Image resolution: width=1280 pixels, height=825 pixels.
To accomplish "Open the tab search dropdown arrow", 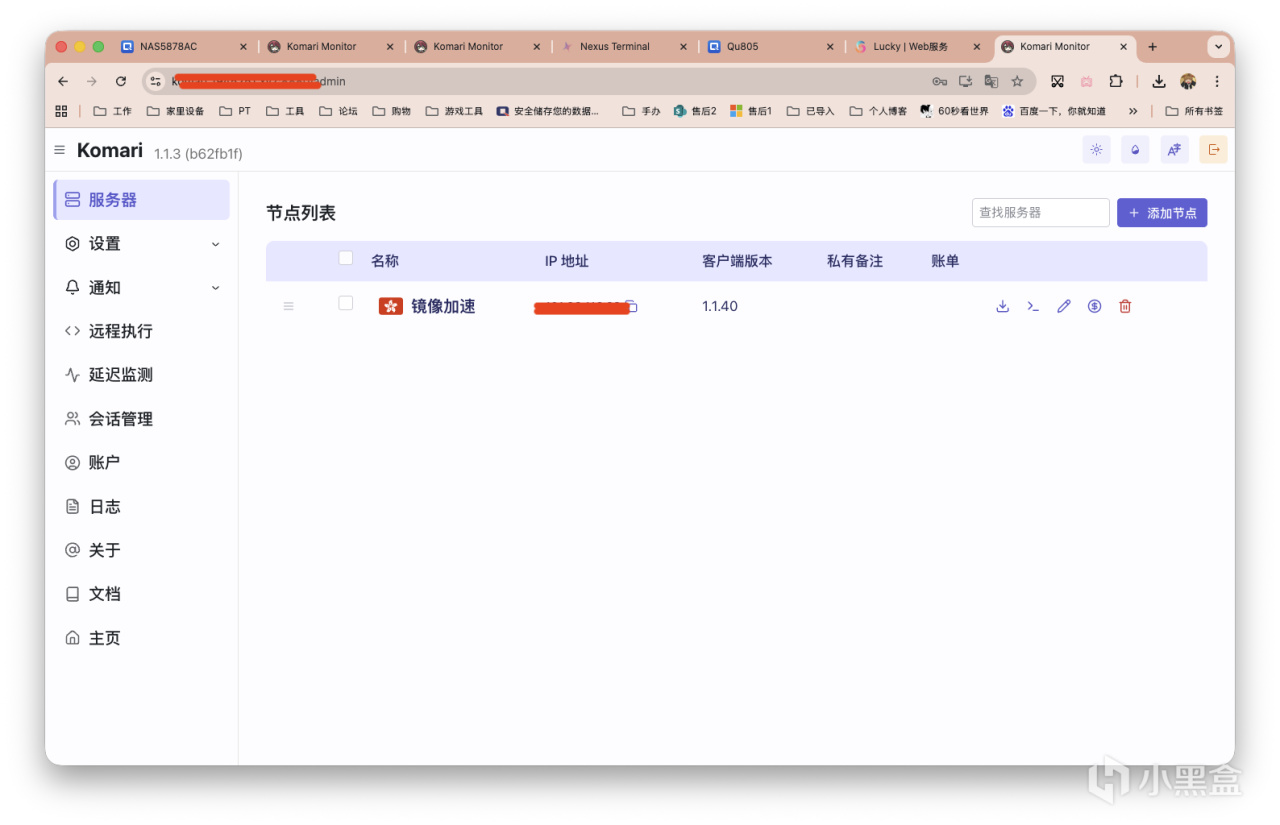I will click(1218, 47).
